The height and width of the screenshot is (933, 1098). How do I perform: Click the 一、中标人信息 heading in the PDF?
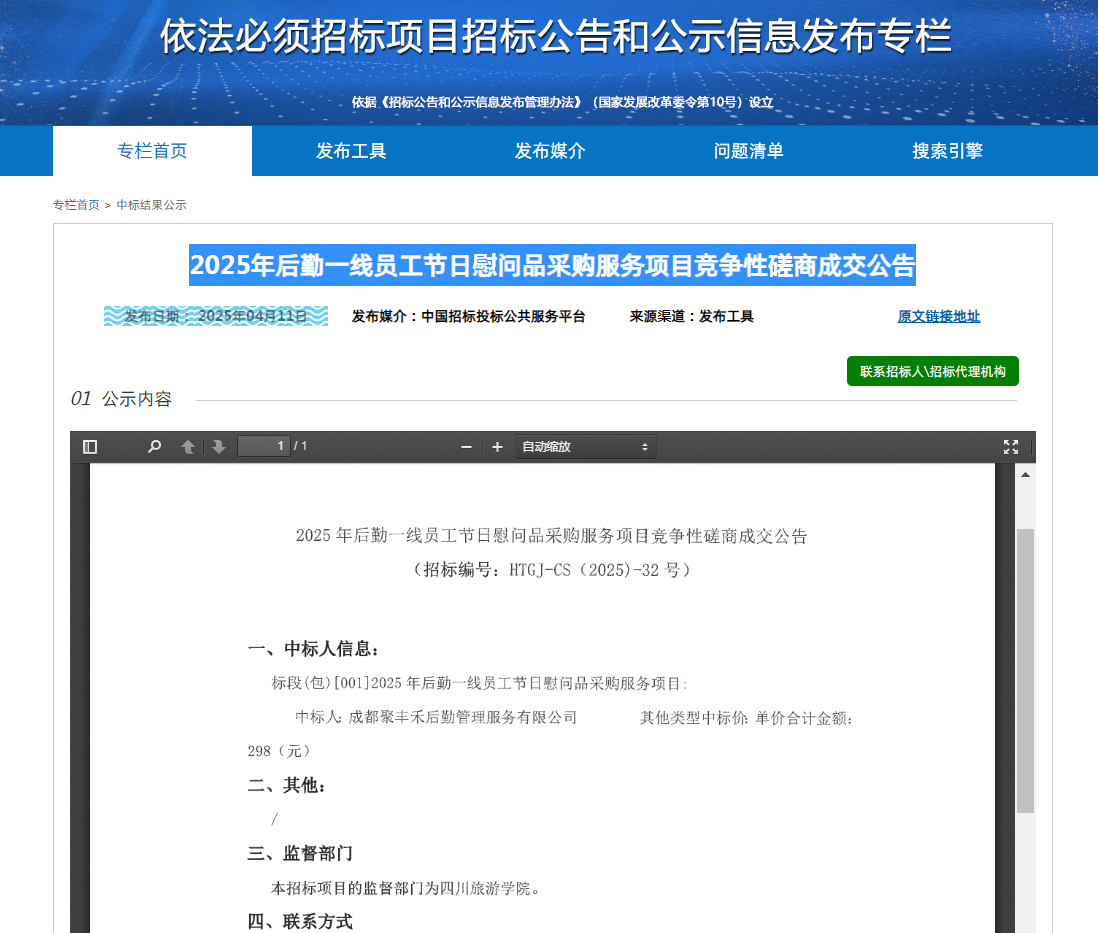pyautogui.click(x=314, y=649)
